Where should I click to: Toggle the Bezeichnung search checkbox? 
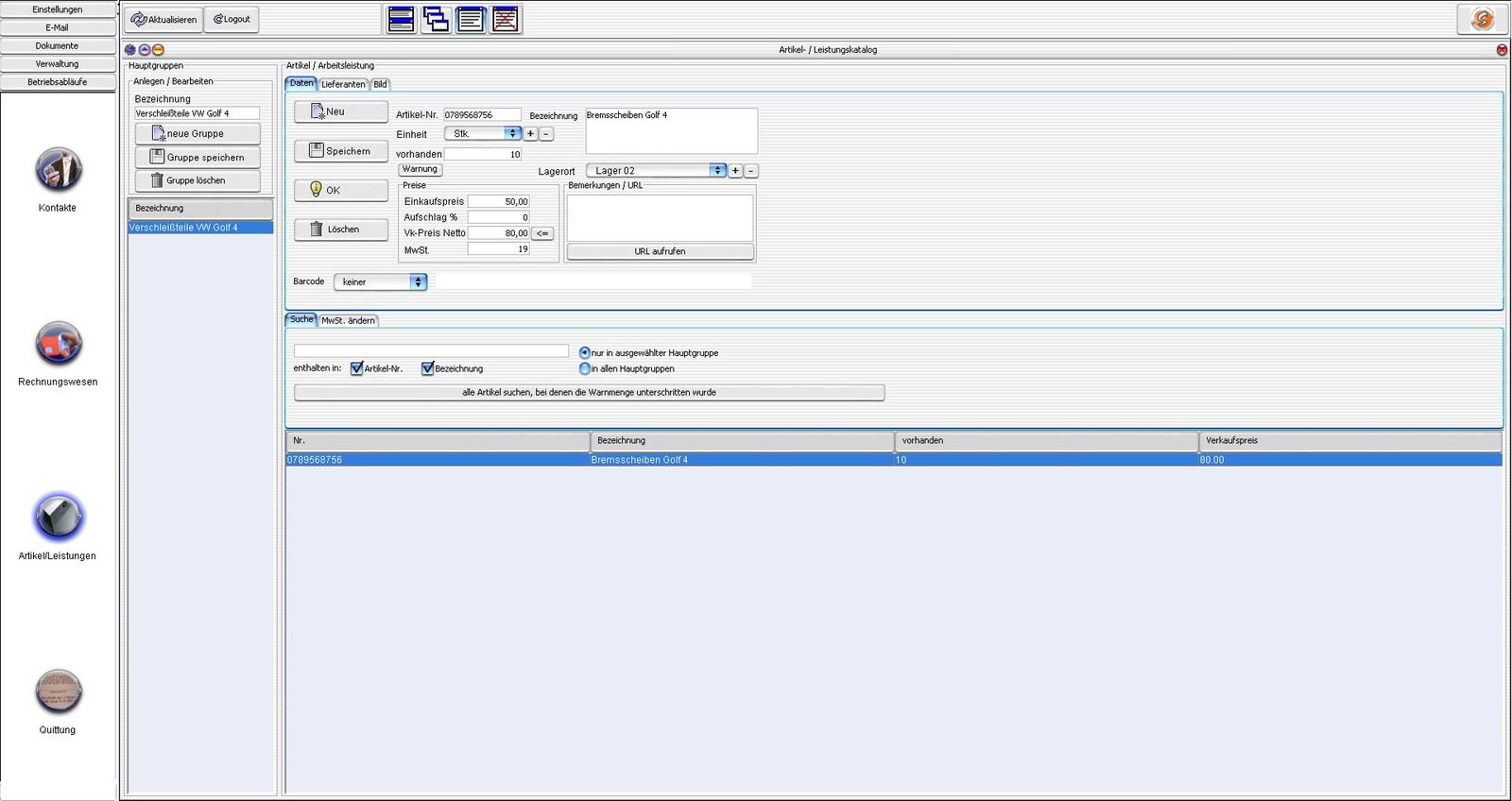(428, 369)
